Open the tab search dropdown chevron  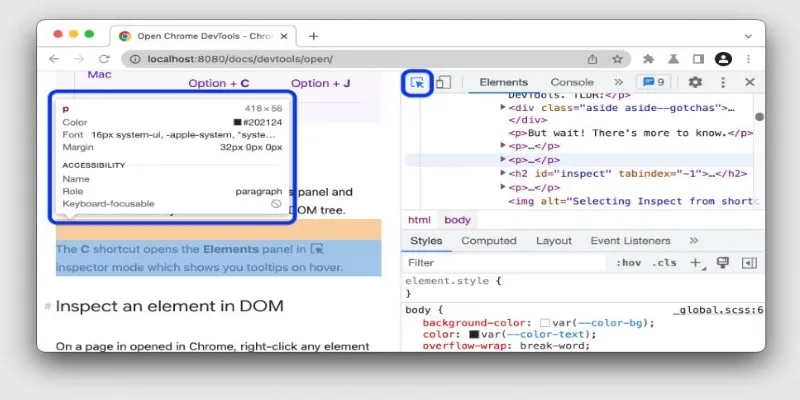click(x=748, y=36)
